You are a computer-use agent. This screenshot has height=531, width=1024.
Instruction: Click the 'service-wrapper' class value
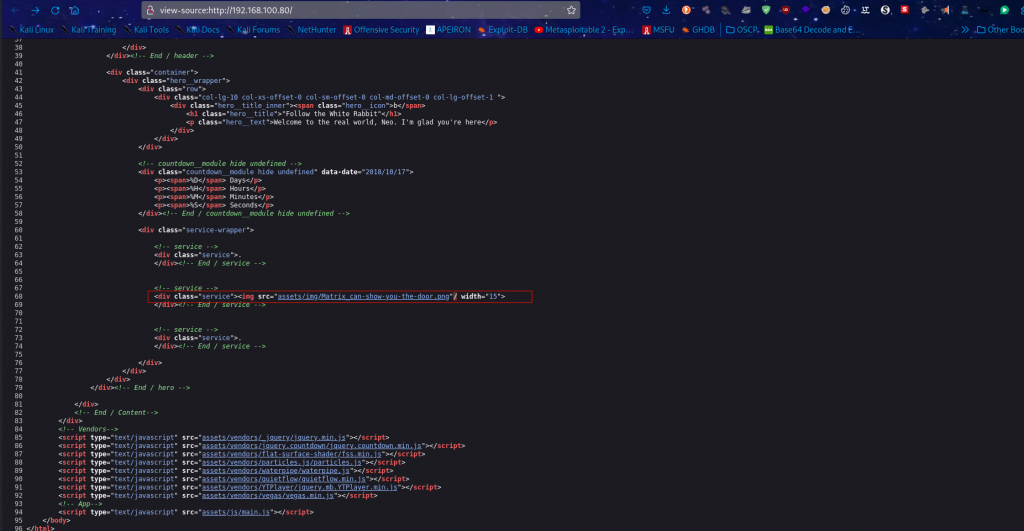(x=217, y=230)
